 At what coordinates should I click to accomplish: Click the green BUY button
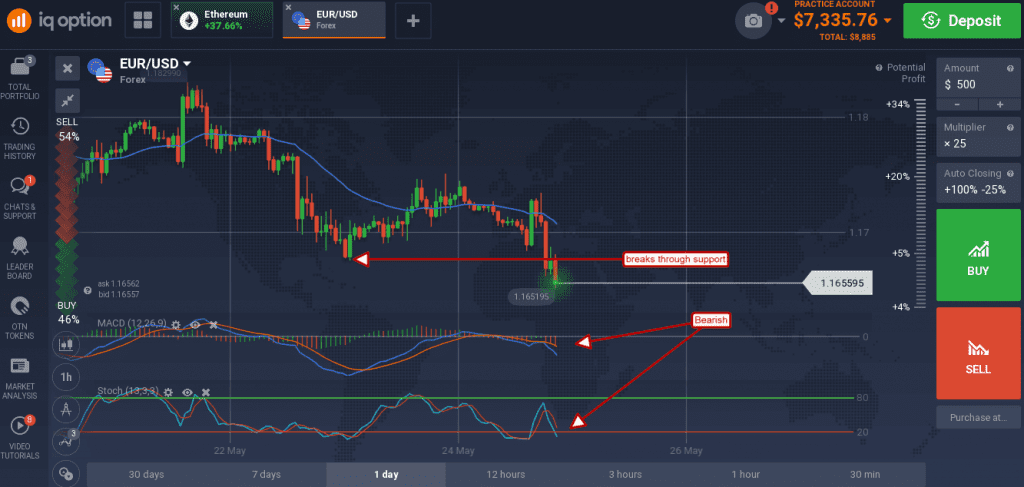[978, 255]
